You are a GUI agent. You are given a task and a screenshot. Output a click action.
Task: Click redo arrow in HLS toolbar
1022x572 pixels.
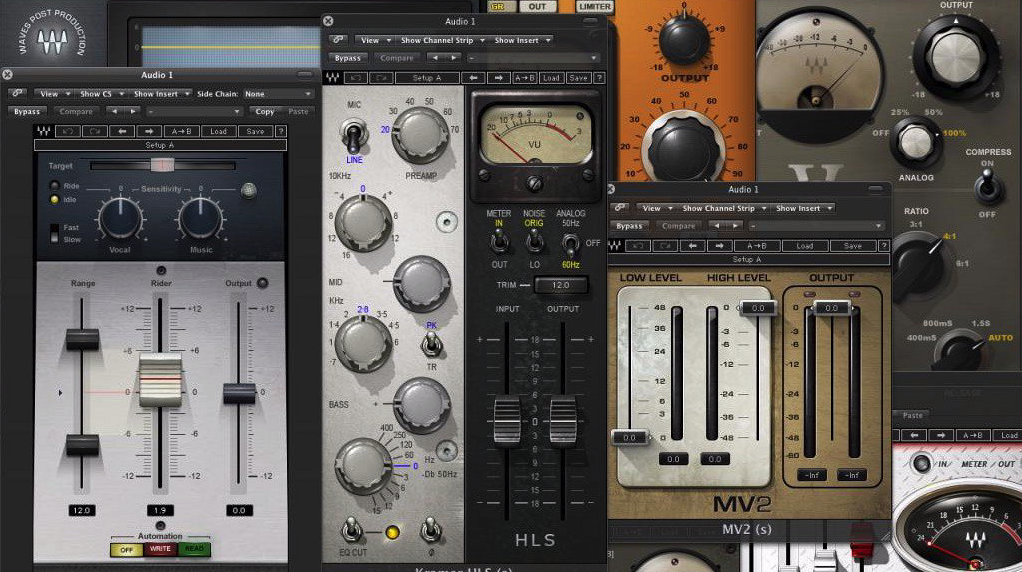pyautogui.click(x=381, y=78)
